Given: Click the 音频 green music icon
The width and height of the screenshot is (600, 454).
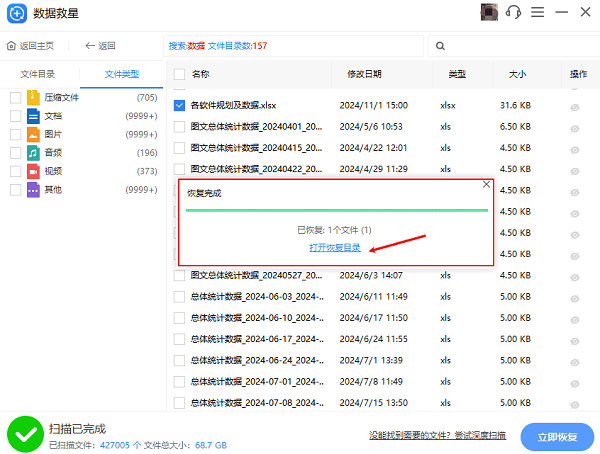Looking at the screenshot, I should pyautogui.click(x=33, y=153).
